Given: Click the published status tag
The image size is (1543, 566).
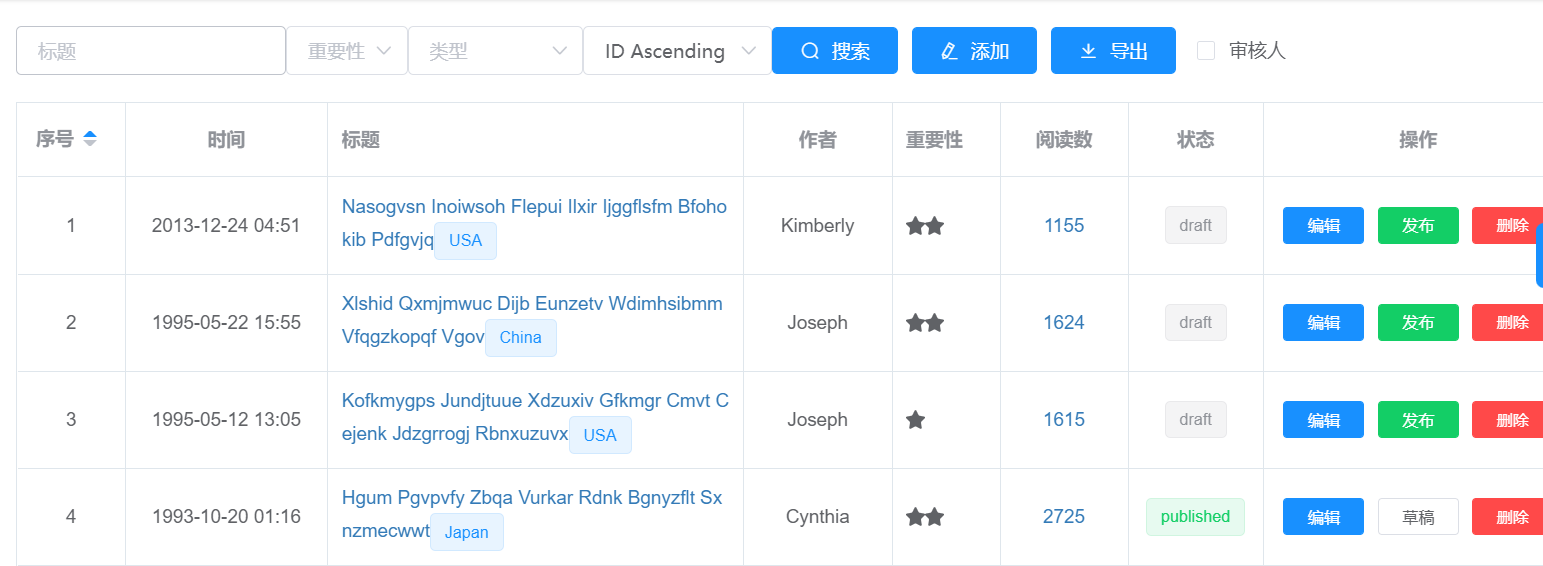Looking at the screenshot, I should pyautogui.click(x=1195, y=517).
